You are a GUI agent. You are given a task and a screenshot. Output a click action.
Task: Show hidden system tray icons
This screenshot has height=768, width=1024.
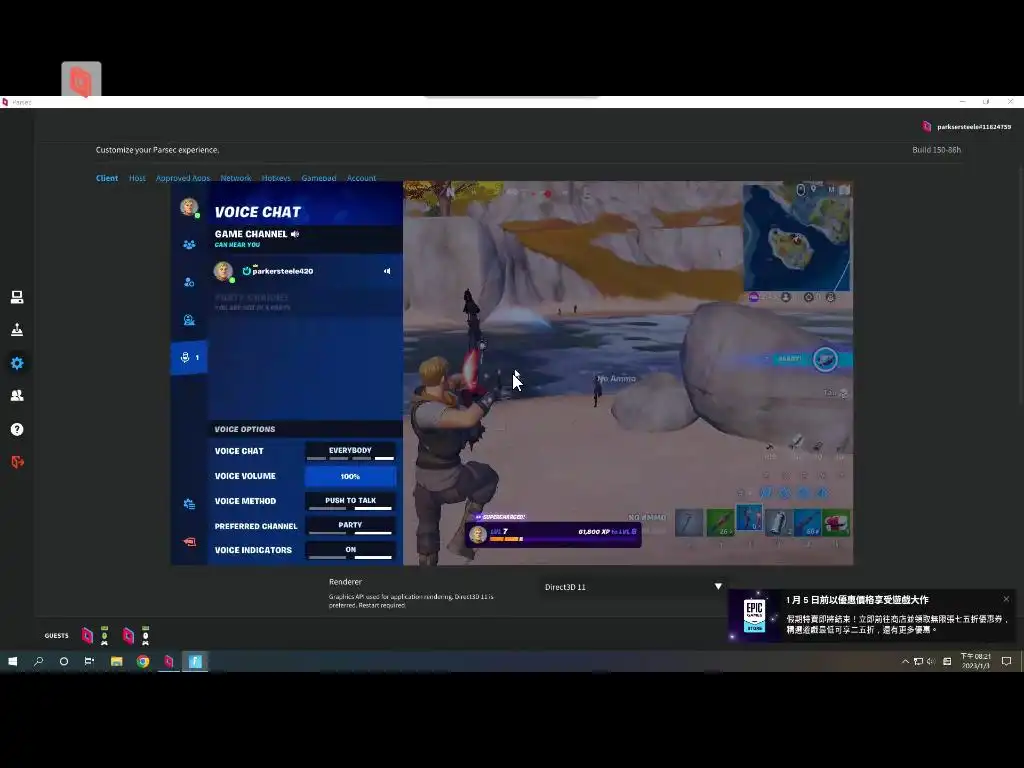click(x=905, y=662)
